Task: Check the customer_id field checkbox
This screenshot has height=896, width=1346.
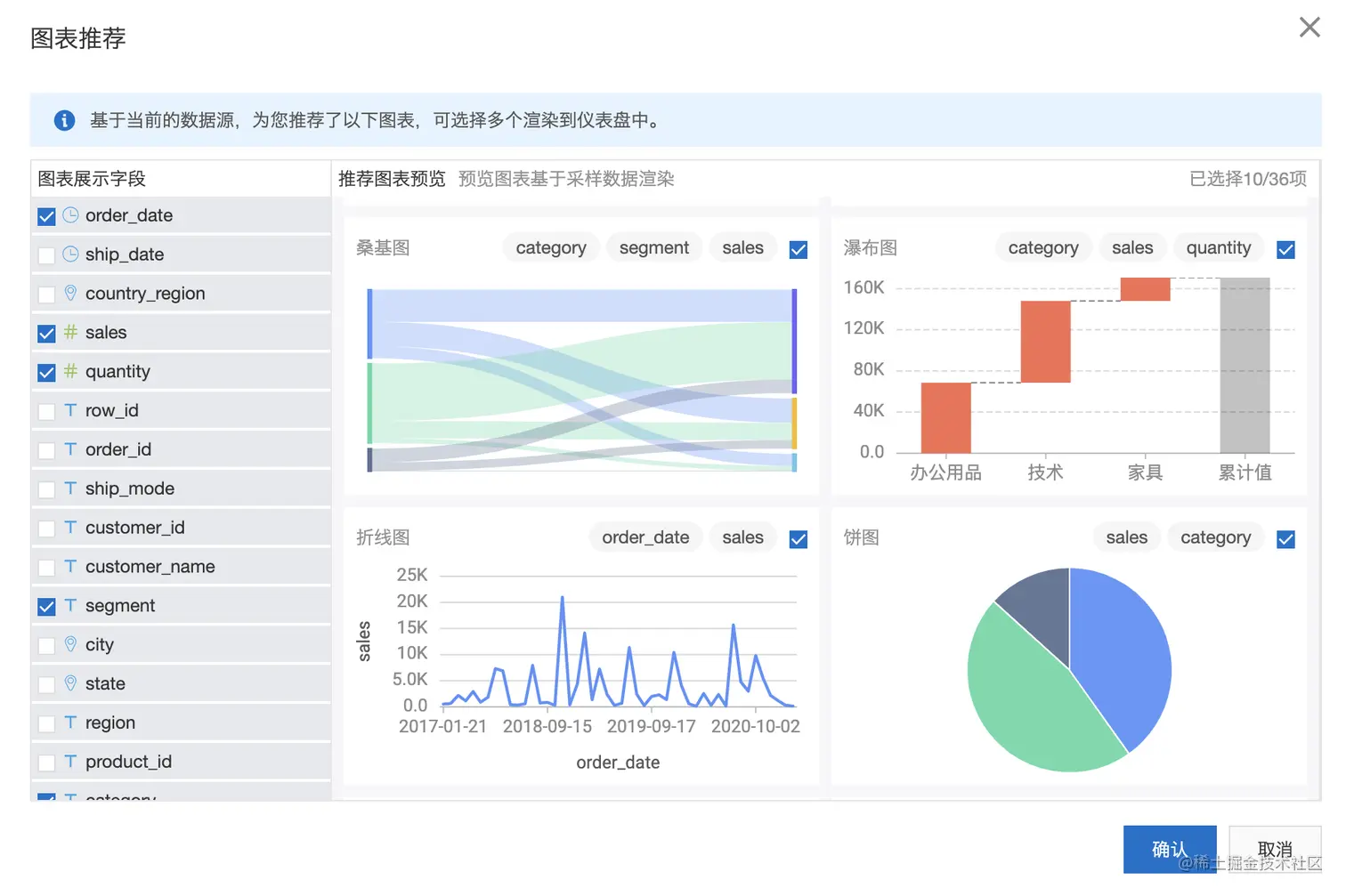Action: click(46, 529)
